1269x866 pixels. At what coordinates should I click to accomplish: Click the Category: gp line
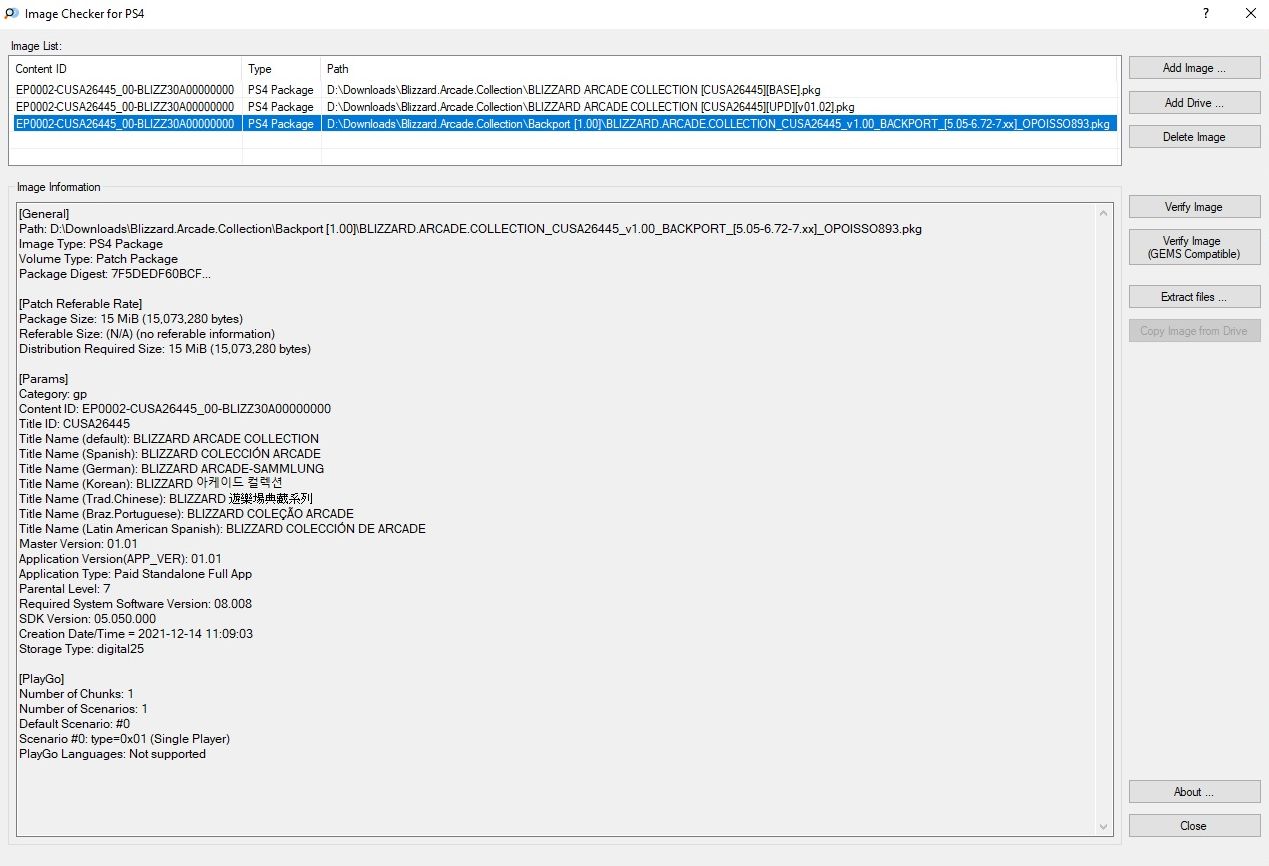pyautogui.click(x=53, y=394)
